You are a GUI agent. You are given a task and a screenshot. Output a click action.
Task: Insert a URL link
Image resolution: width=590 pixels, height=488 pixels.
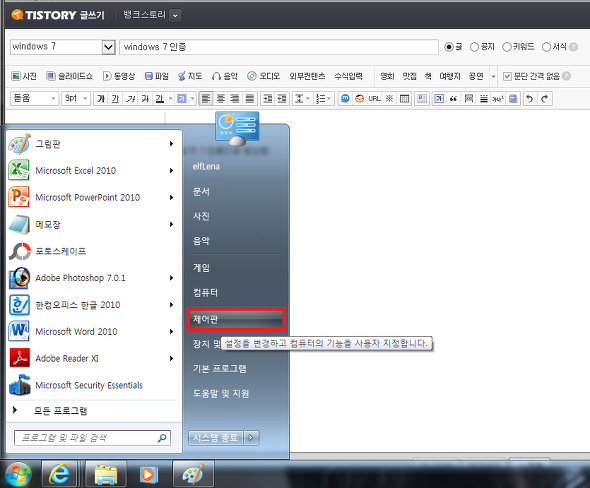(x=374, y=99)
